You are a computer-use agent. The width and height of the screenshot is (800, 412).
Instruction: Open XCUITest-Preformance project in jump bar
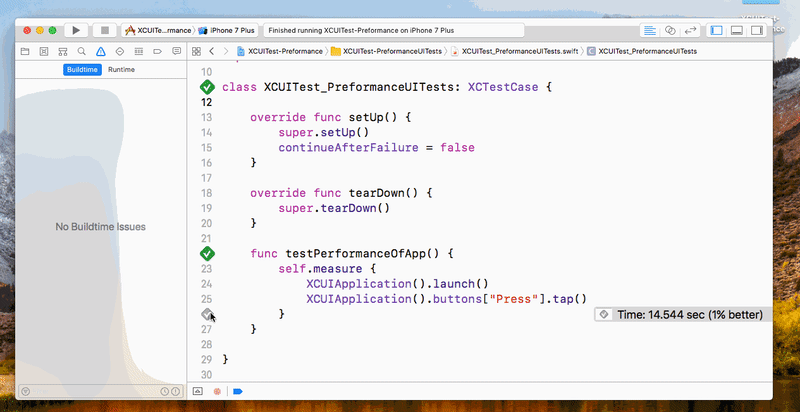click(x=280, y=51)
